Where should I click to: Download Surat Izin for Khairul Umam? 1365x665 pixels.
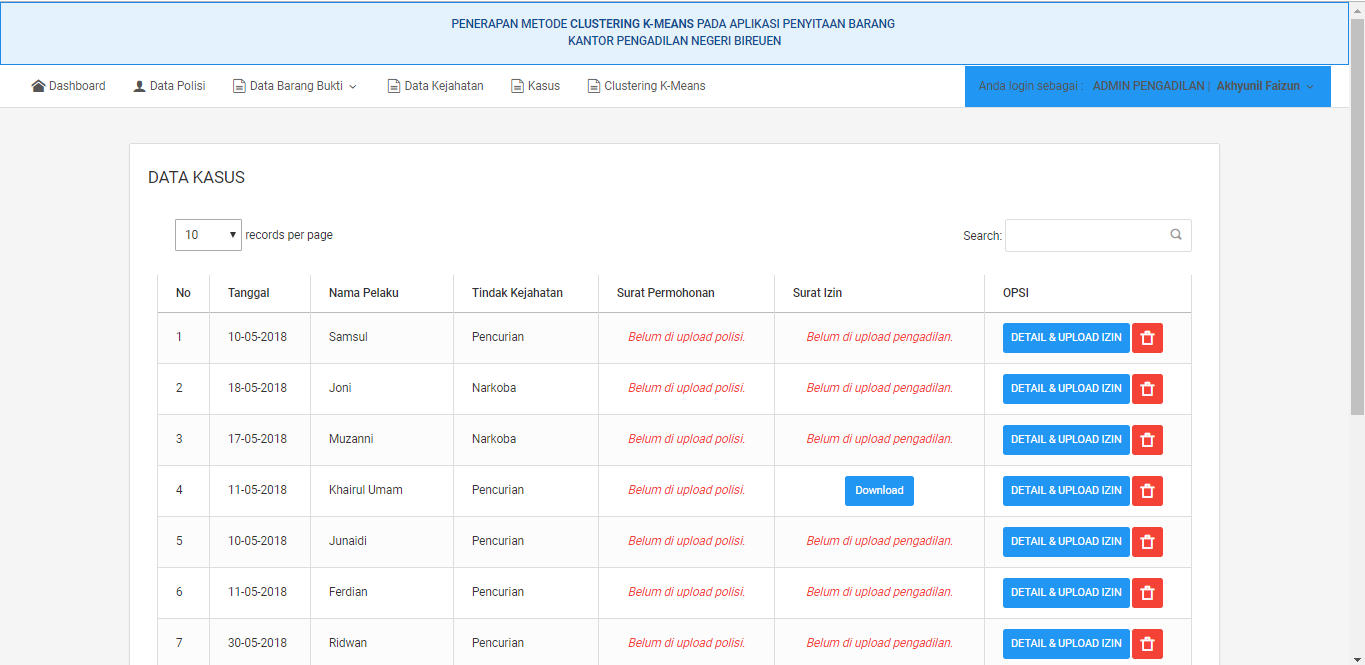pos(879,491)
